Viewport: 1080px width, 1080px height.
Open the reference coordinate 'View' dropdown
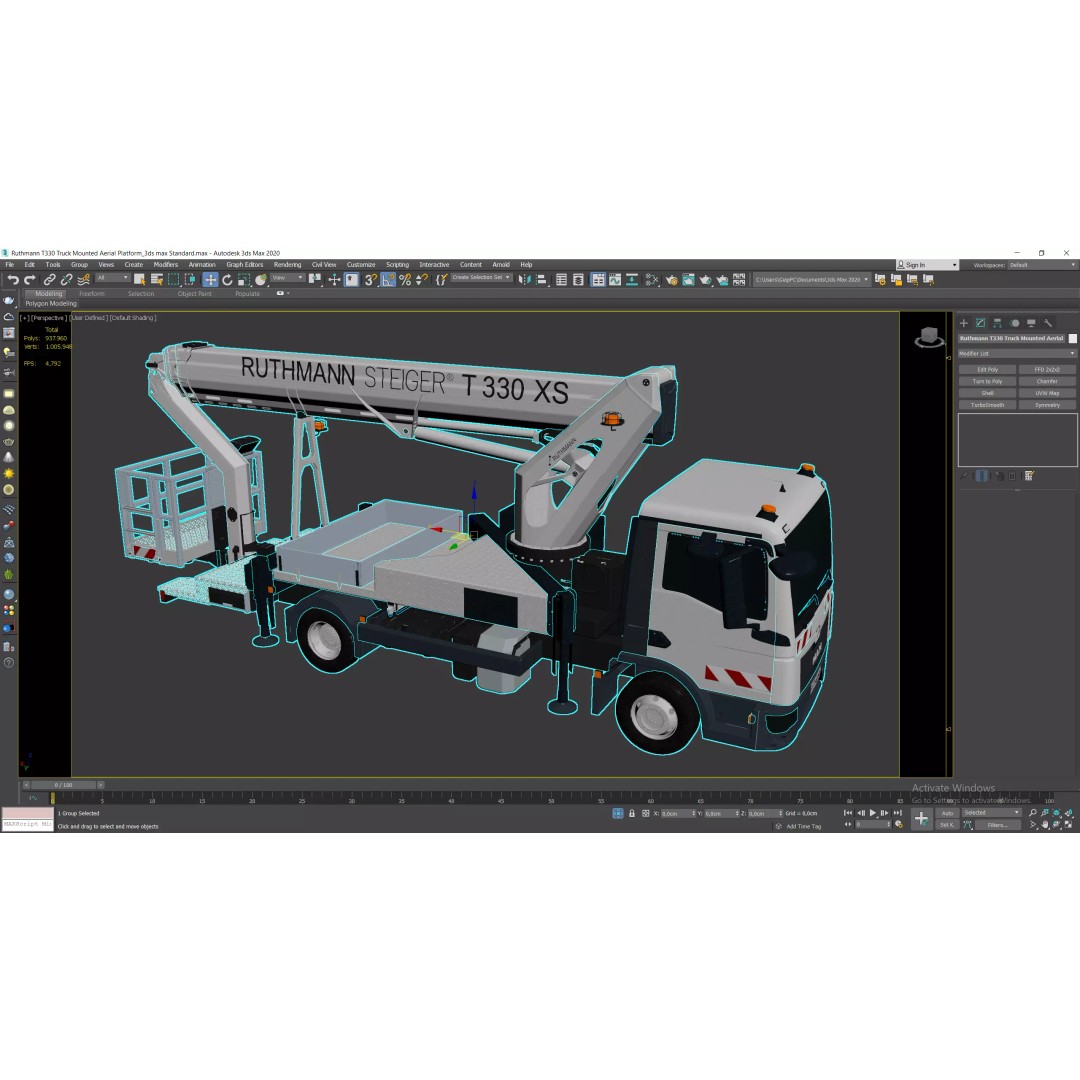(x=287, y=278)
